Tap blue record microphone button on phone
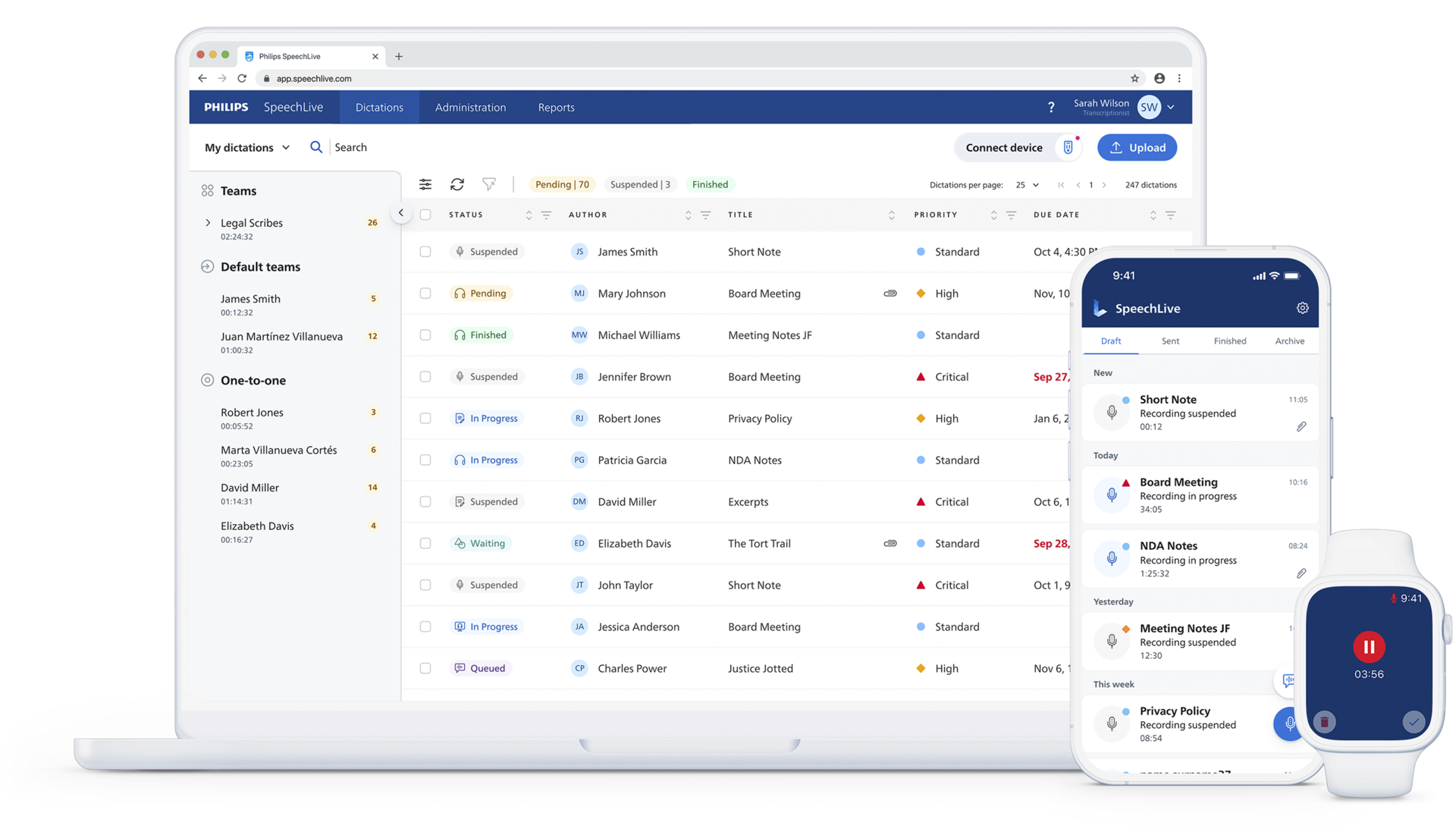 coord(1288,724)
